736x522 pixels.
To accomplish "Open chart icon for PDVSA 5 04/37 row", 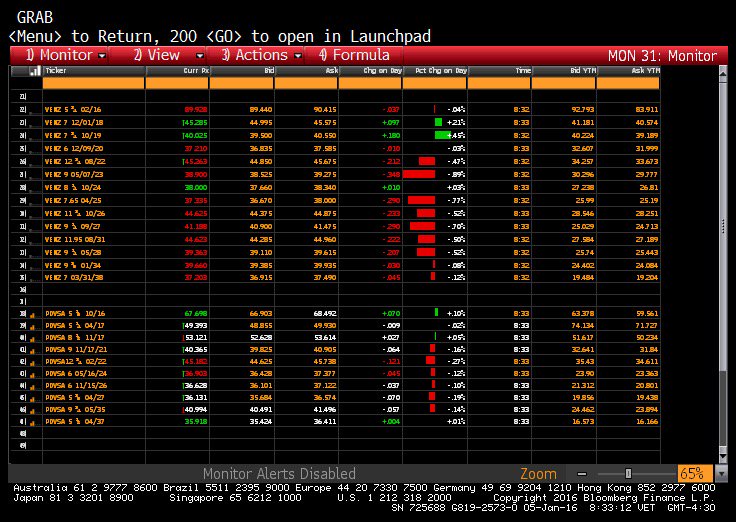I will click(33, 422).
